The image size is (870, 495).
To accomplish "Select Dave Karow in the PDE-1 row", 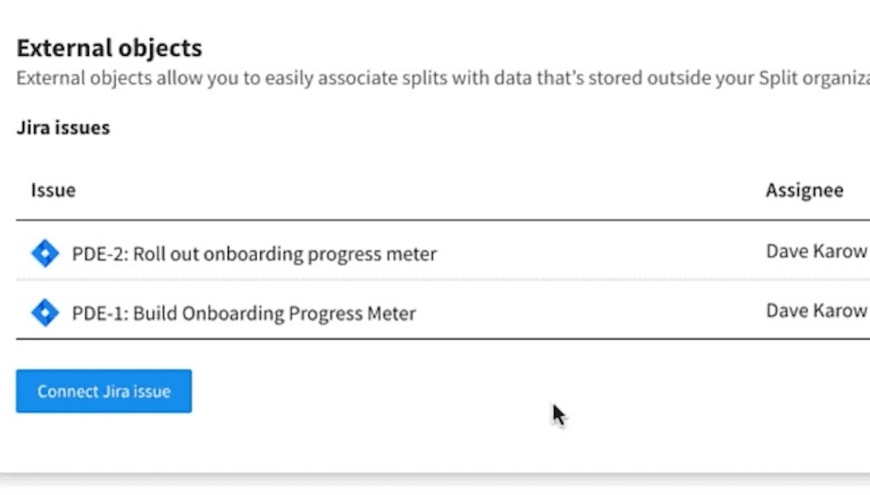I will [816, 311].
